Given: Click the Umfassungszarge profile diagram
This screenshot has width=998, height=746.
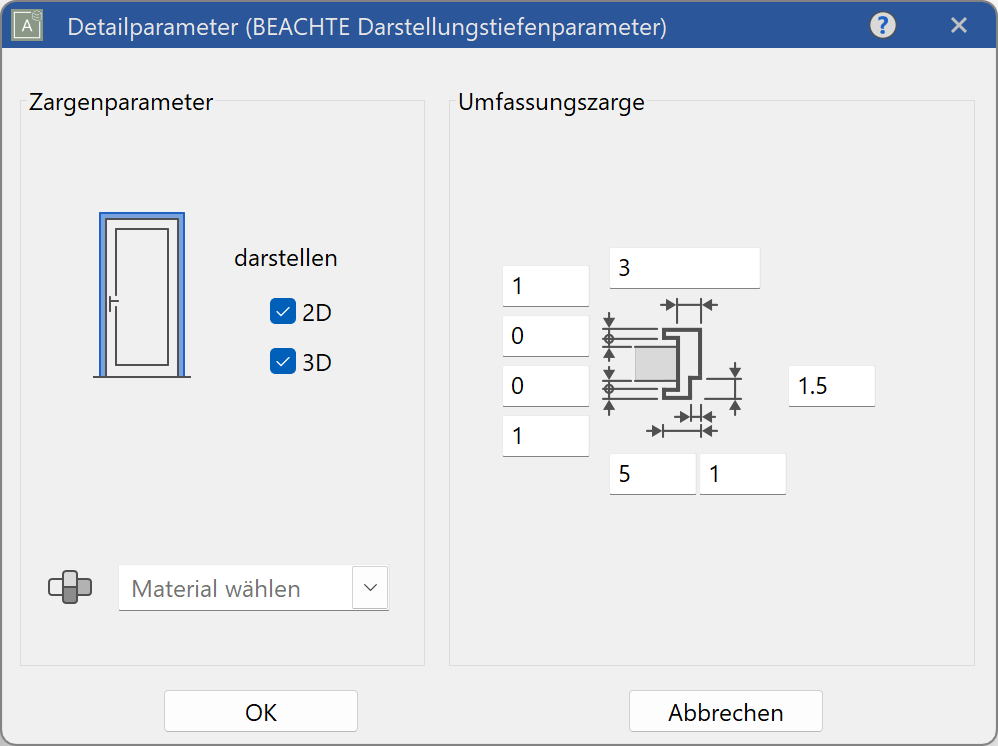Looking at the screenshot, I should pos(672,368).
